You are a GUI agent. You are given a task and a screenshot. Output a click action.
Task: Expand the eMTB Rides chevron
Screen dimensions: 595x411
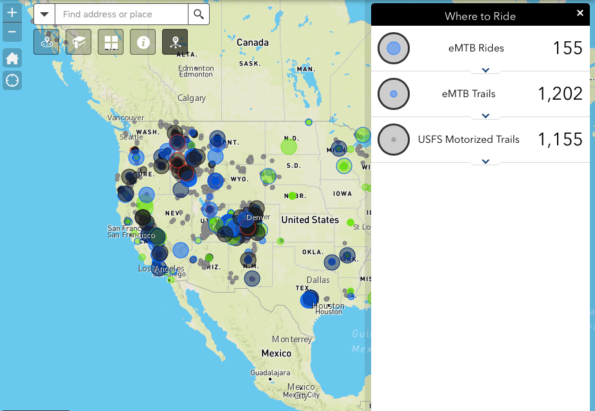pyautogui.click(x=485, y=70)
